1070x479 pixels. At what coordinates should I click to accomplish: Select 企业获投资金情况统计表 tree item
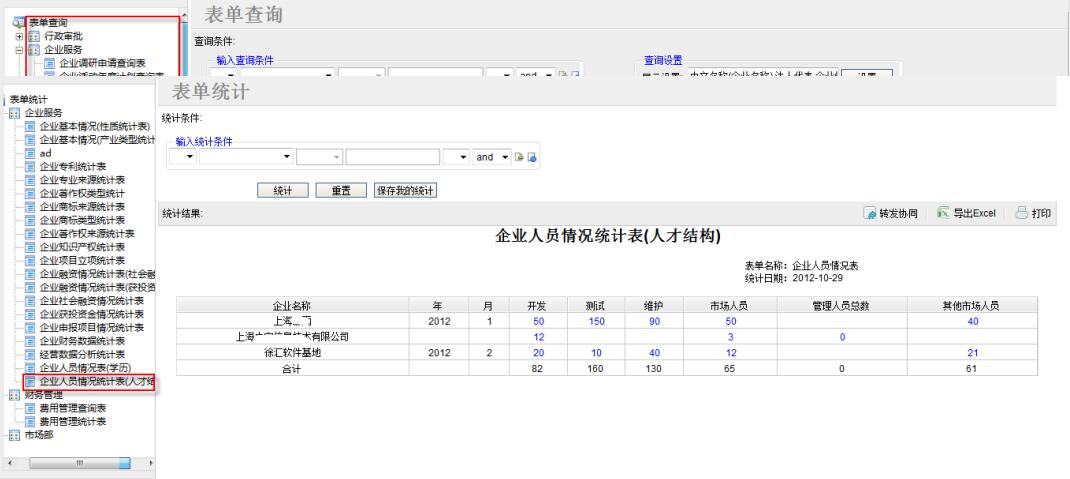[91, 314]
